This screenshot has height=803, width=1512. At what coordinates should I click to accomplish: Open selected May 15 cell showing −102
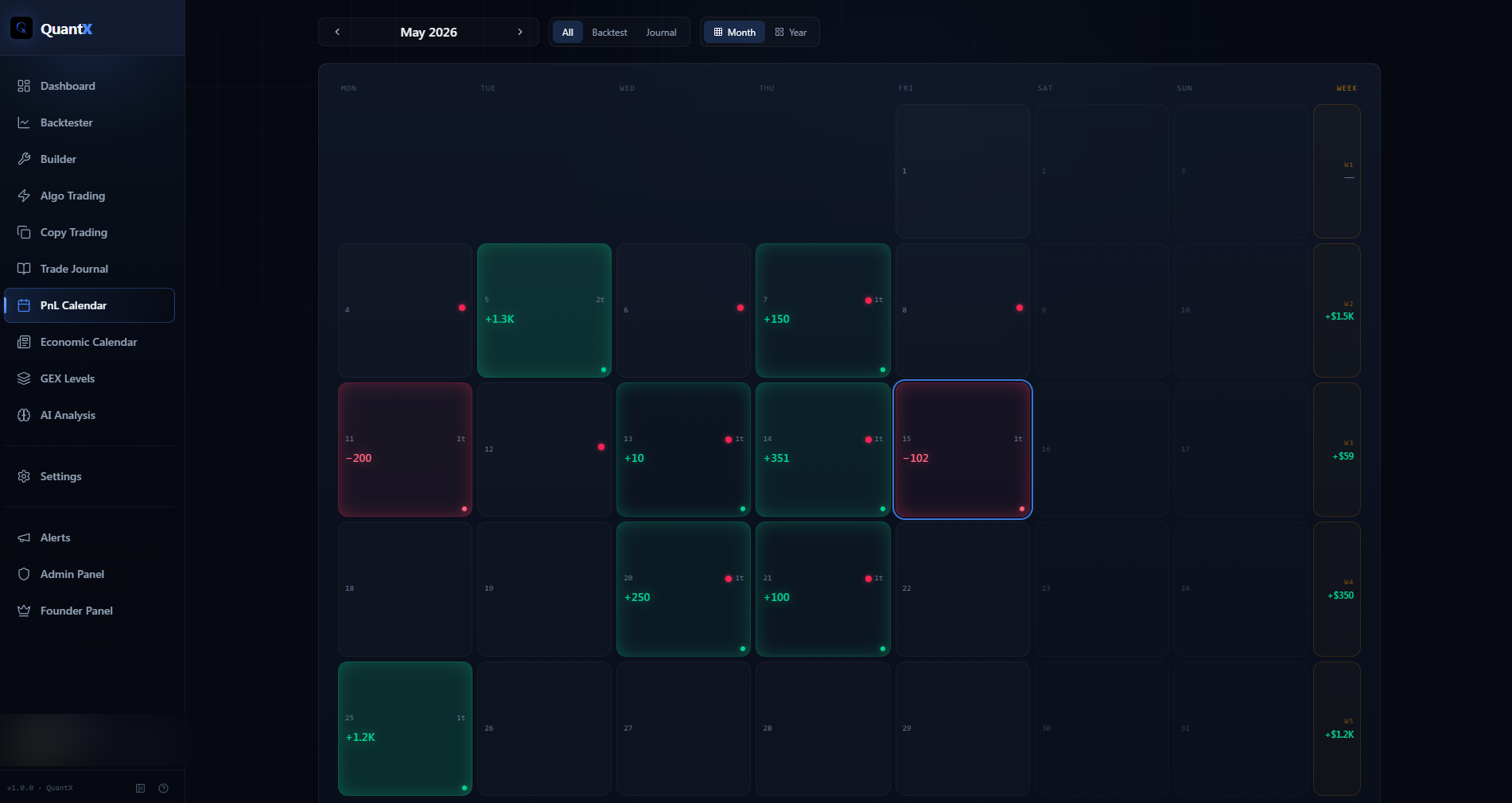click(962, 449)
